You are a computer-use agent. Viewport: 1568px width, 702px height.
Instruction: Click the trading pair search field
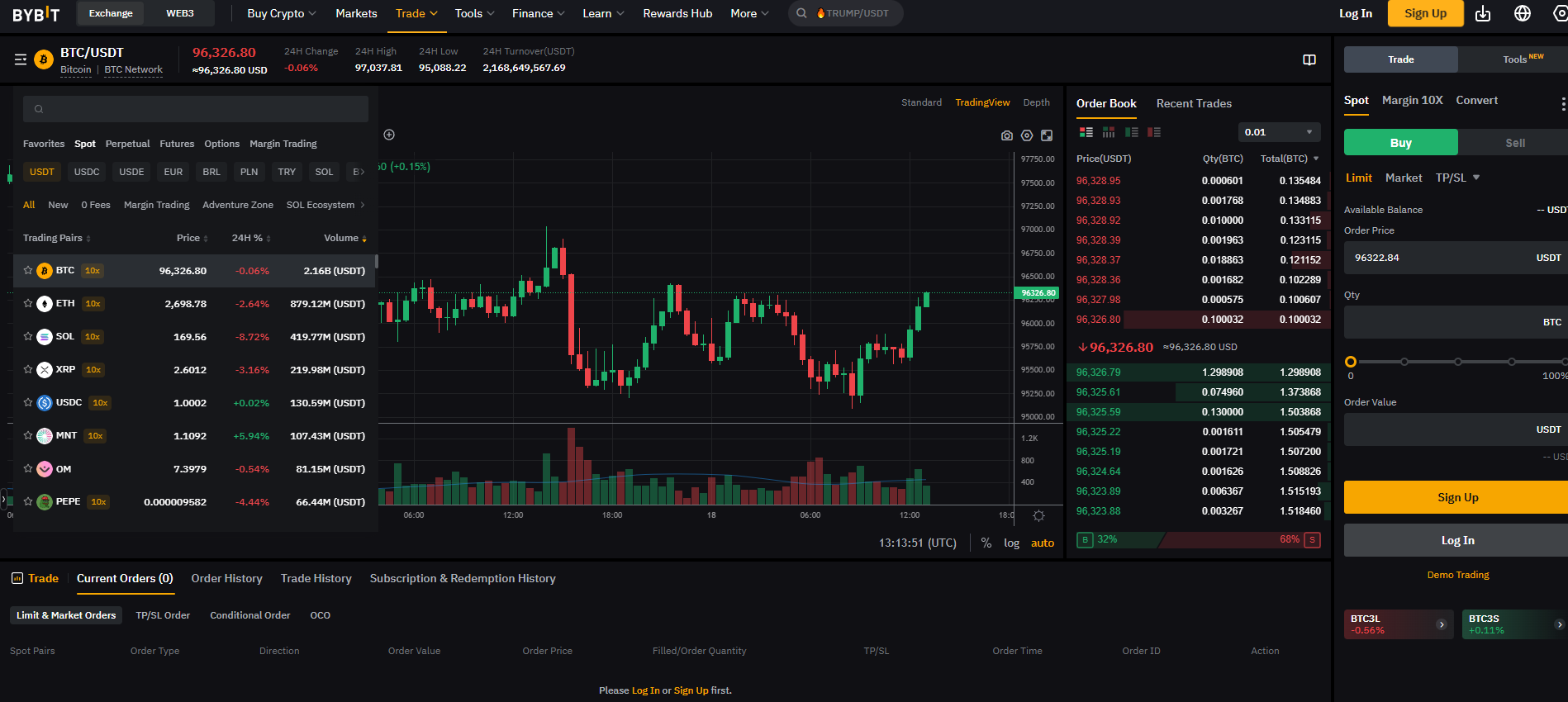coord(196,109)
